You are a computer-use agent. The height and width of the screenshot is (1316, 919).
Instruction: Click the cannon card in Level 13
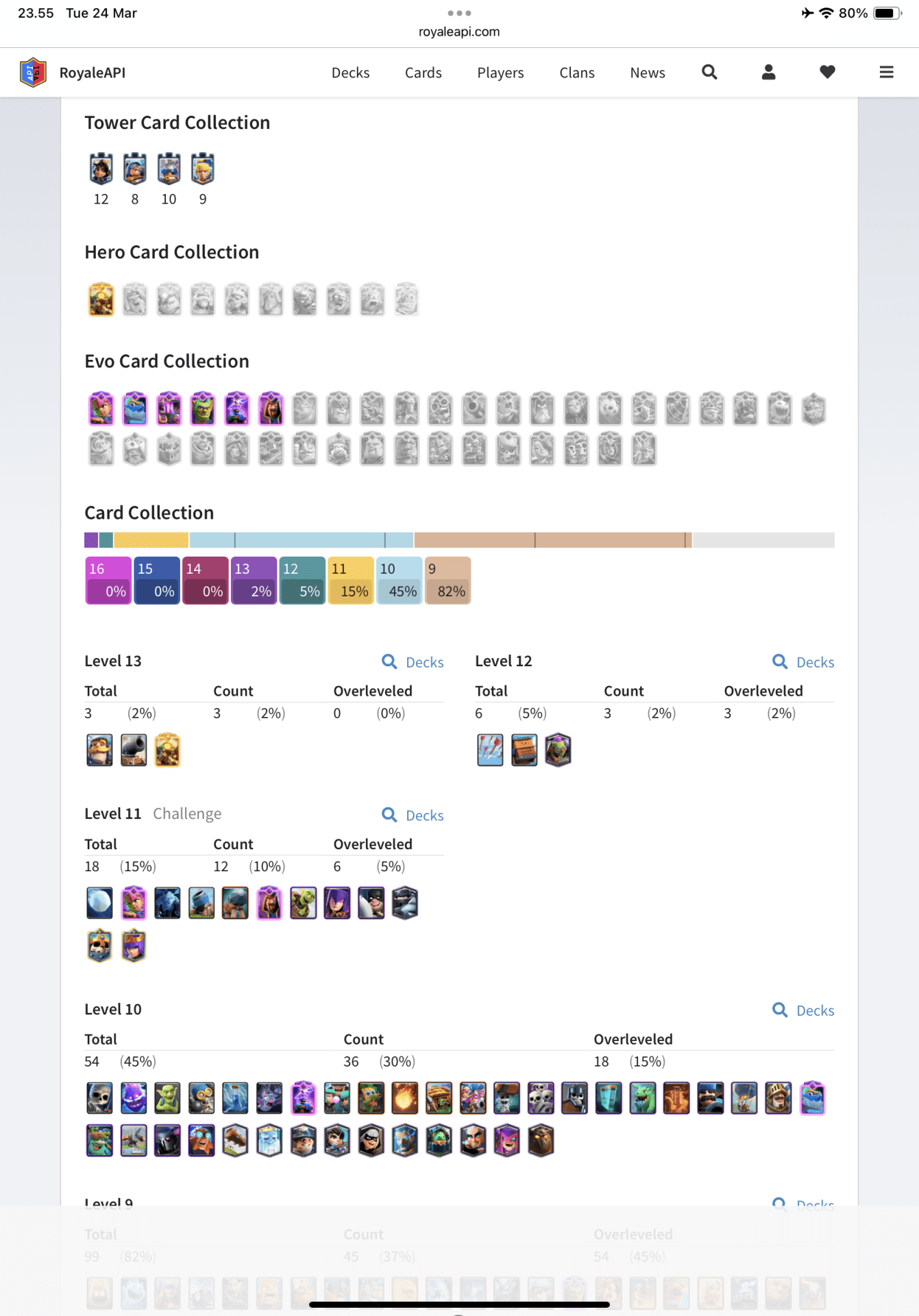(134, 750)
